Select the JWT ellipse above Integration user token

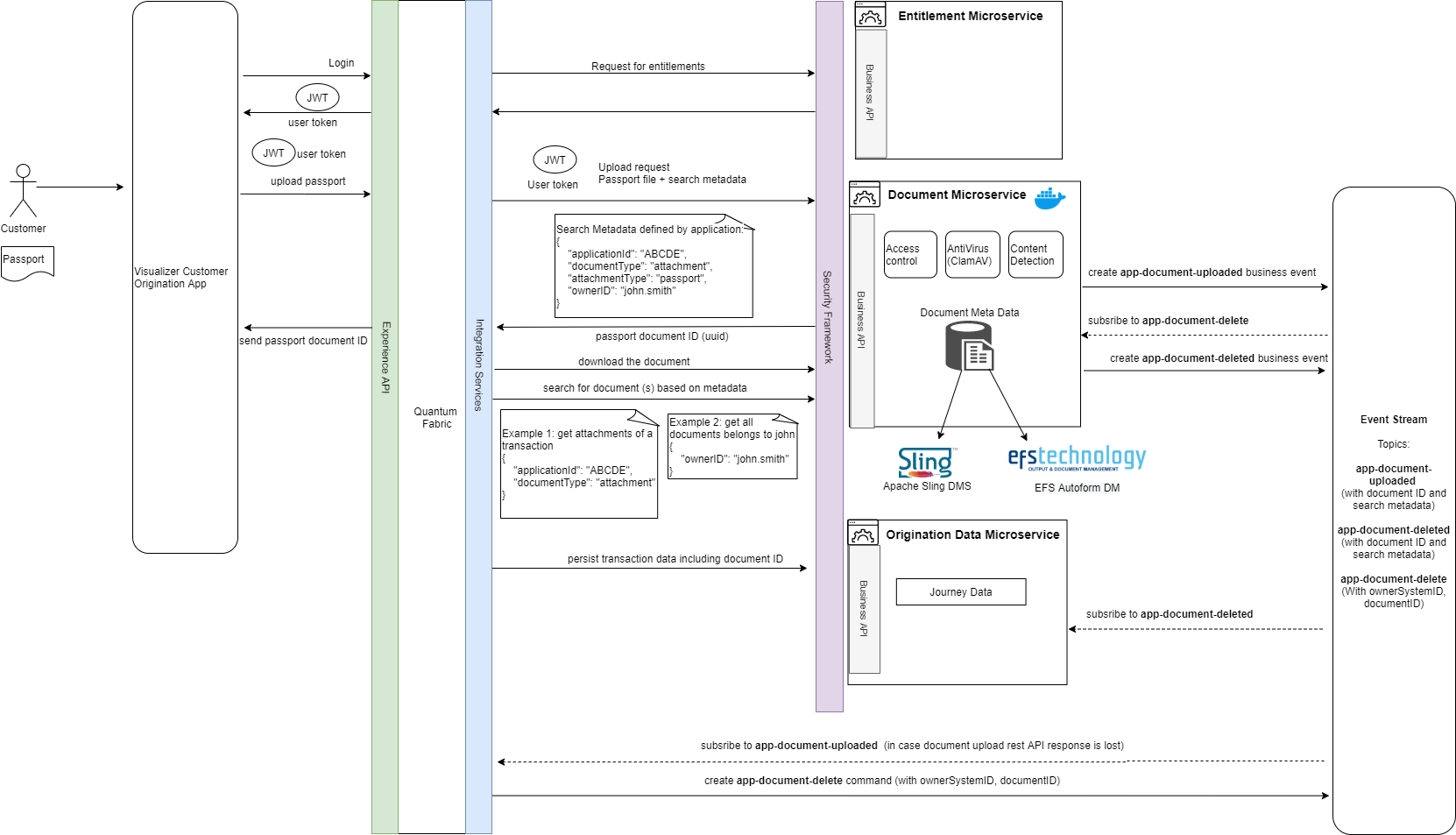click(555, 159)
